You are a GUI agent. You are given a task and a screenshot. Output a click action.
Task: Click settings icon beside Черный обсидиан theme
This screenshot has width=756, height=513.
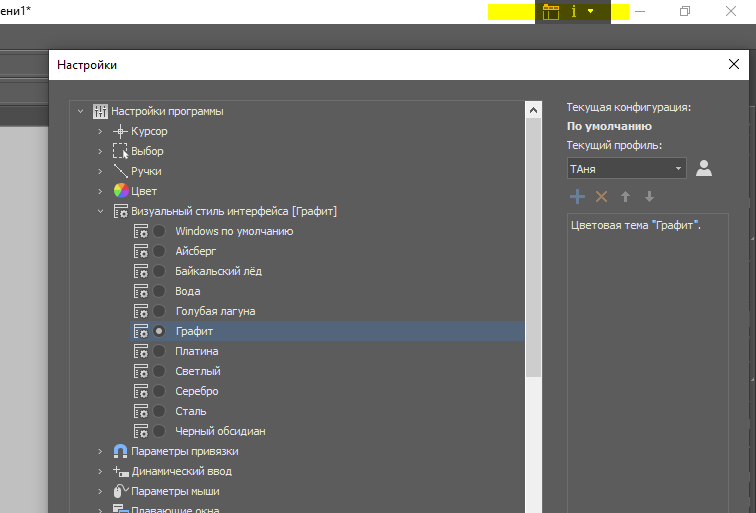click(141, 432)
